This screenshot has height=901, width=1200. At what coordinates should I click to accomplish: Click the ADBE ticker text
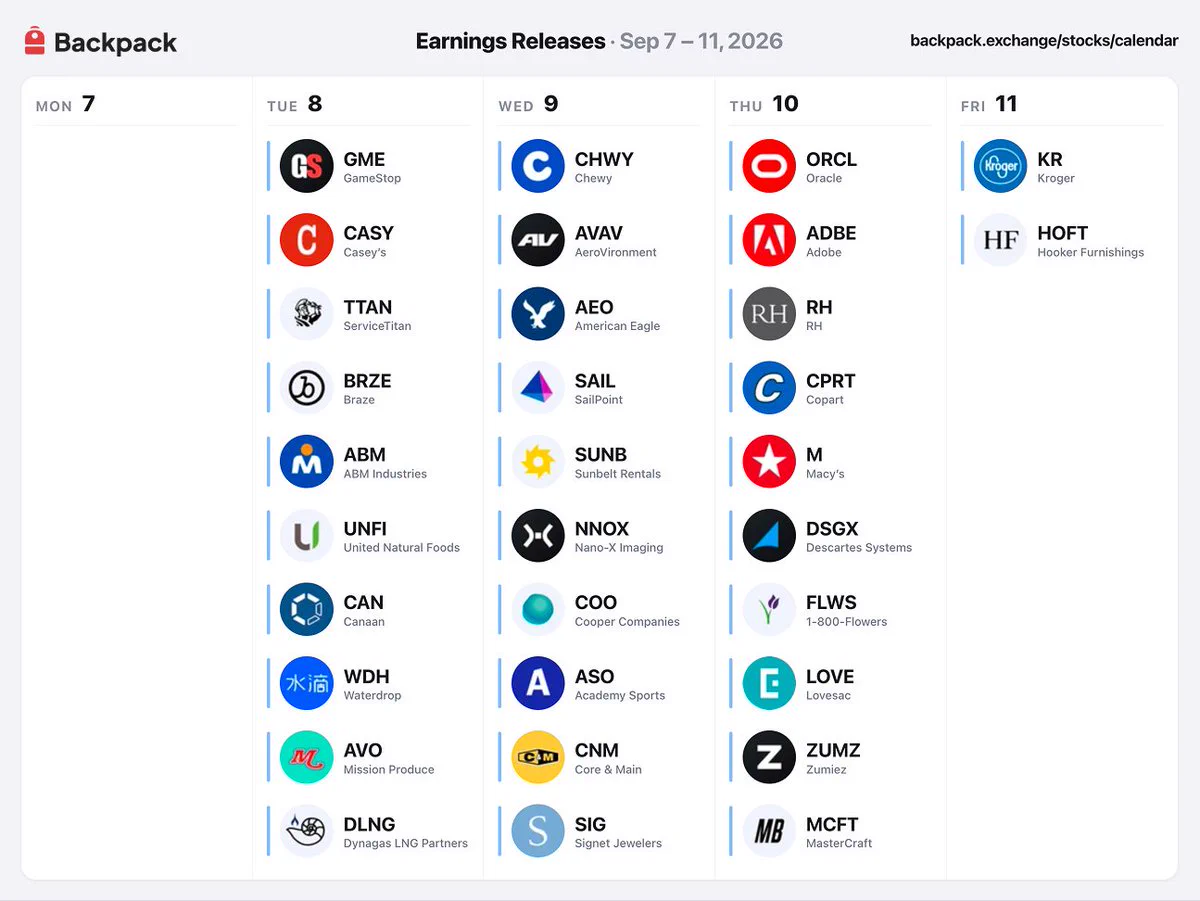tap(831, 233)
